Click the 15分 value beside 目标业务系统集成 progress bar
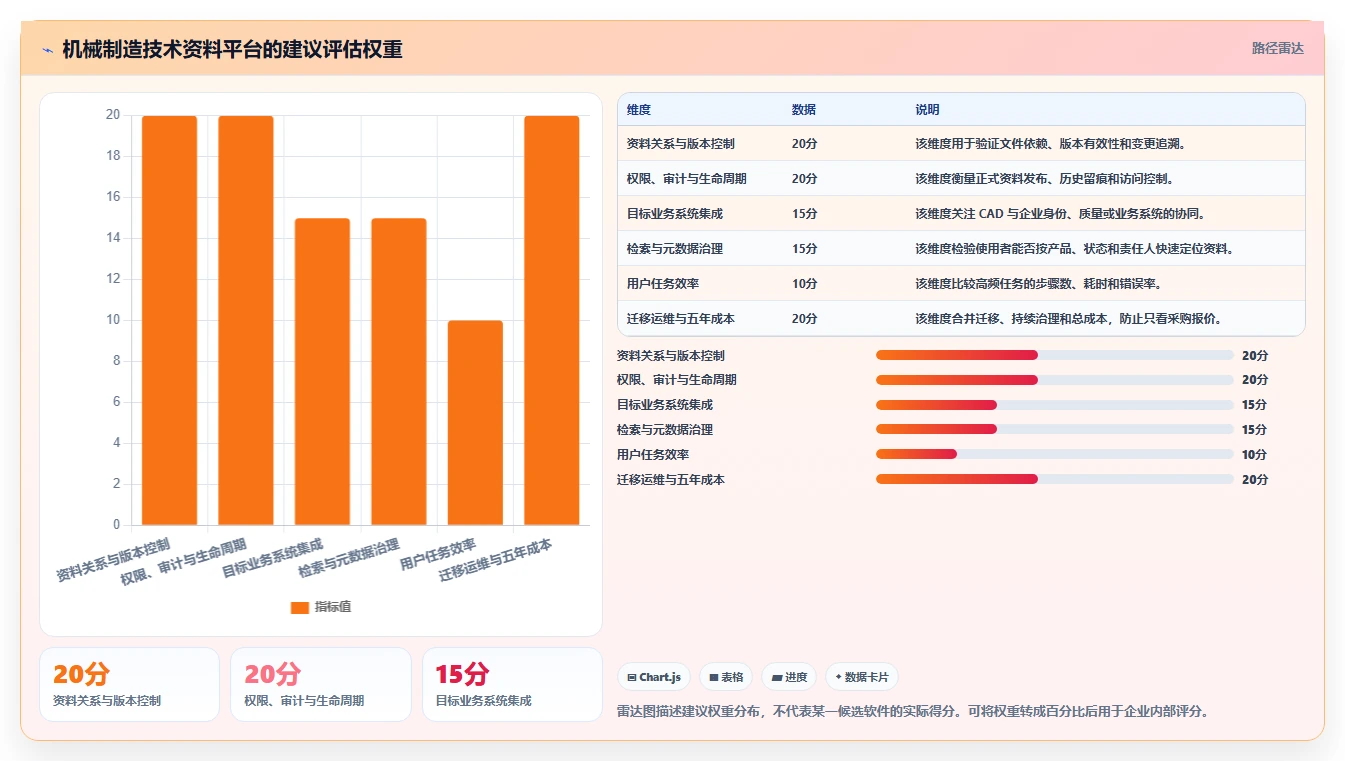 1255,405
